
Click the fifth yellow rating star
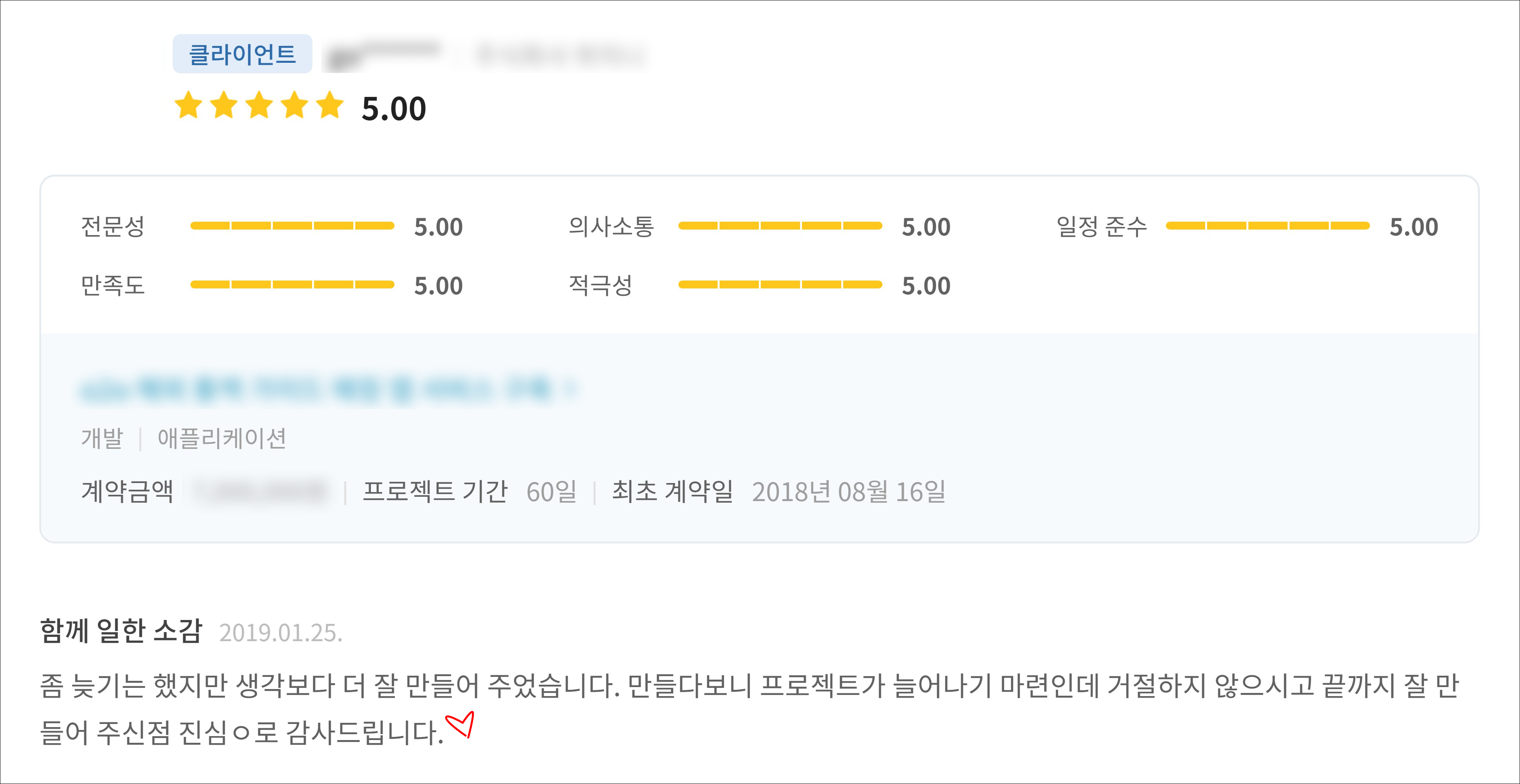pos(330,106)
